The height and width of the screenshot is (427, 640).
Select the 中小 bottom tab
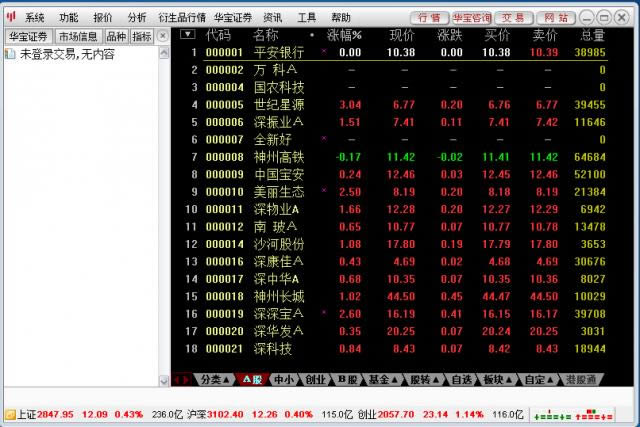(x=284, y=380)
